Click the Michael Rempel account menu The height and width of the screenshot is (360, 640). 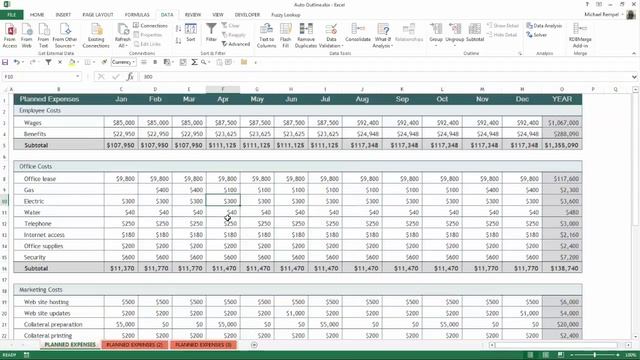[604, 15]
